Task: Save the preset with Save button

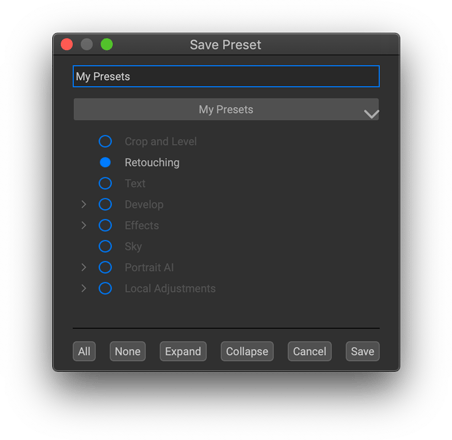Action: pyautogui.click(x=363, y=351)
